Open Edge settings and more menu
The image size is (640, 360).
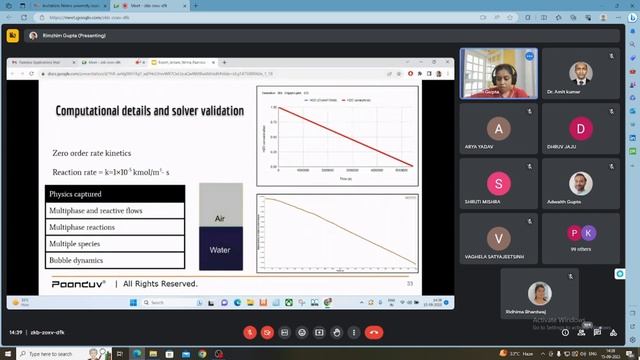point(618,18)
